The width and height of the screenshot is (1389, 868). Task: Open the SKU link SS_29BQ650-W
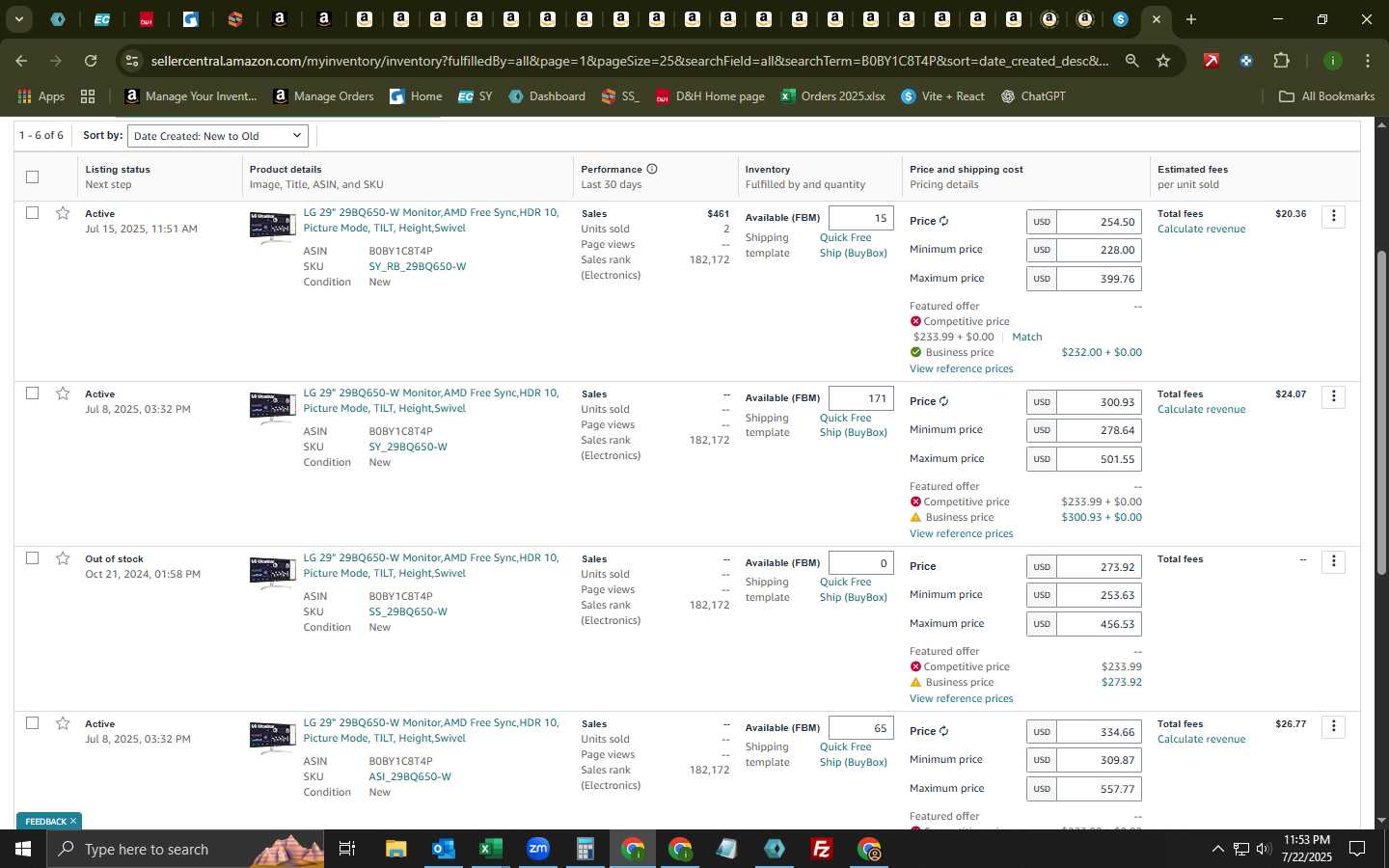coord(408,611)
